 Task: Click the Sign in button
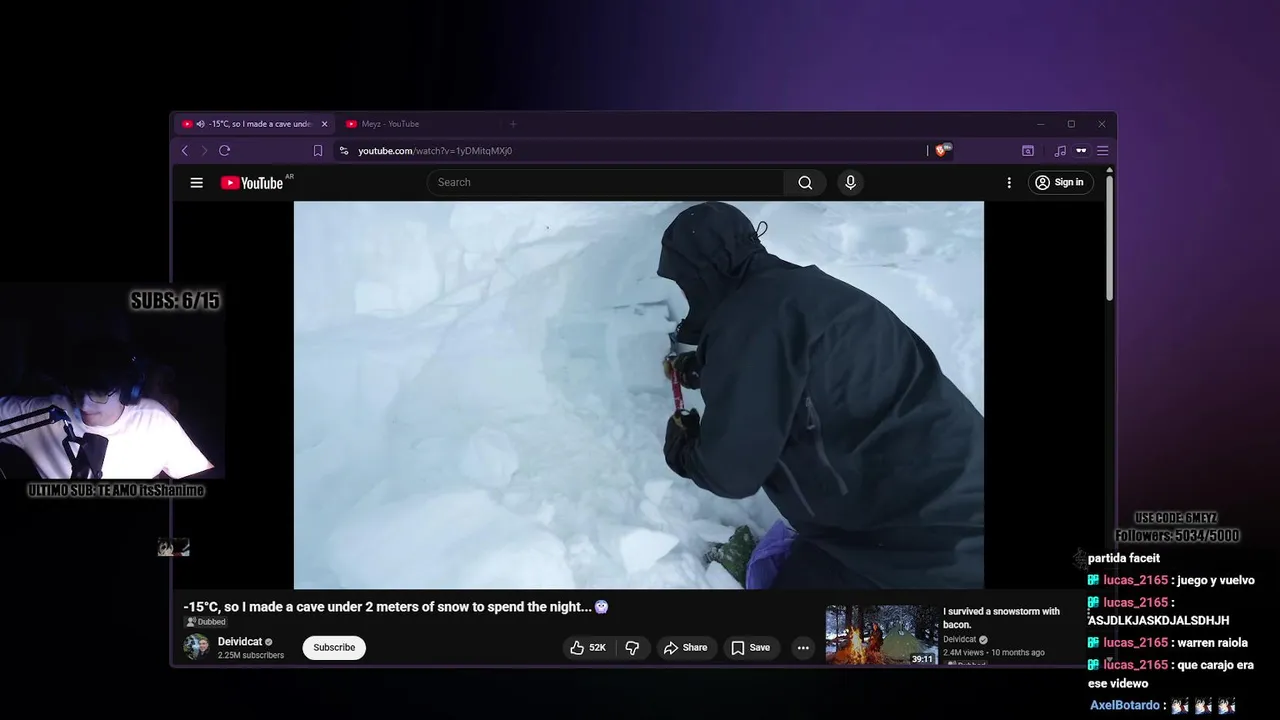click(1059, 182)
